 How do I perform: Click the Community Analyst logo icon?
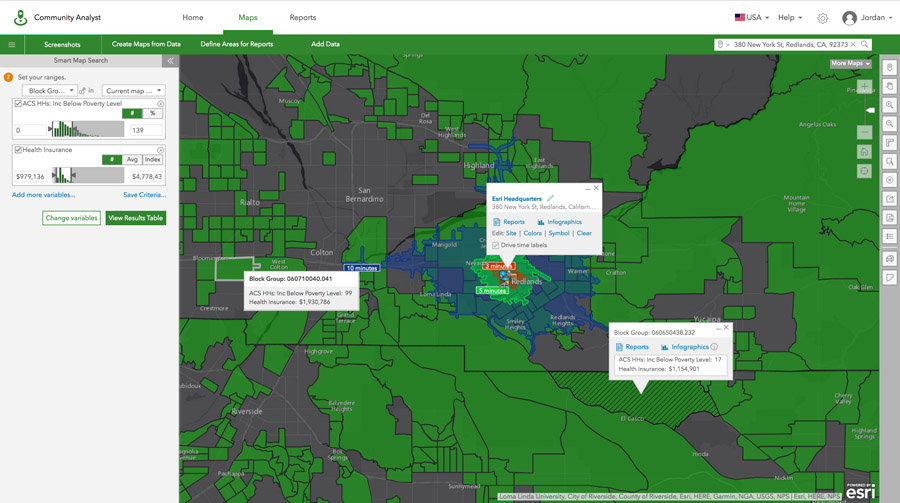20,18
